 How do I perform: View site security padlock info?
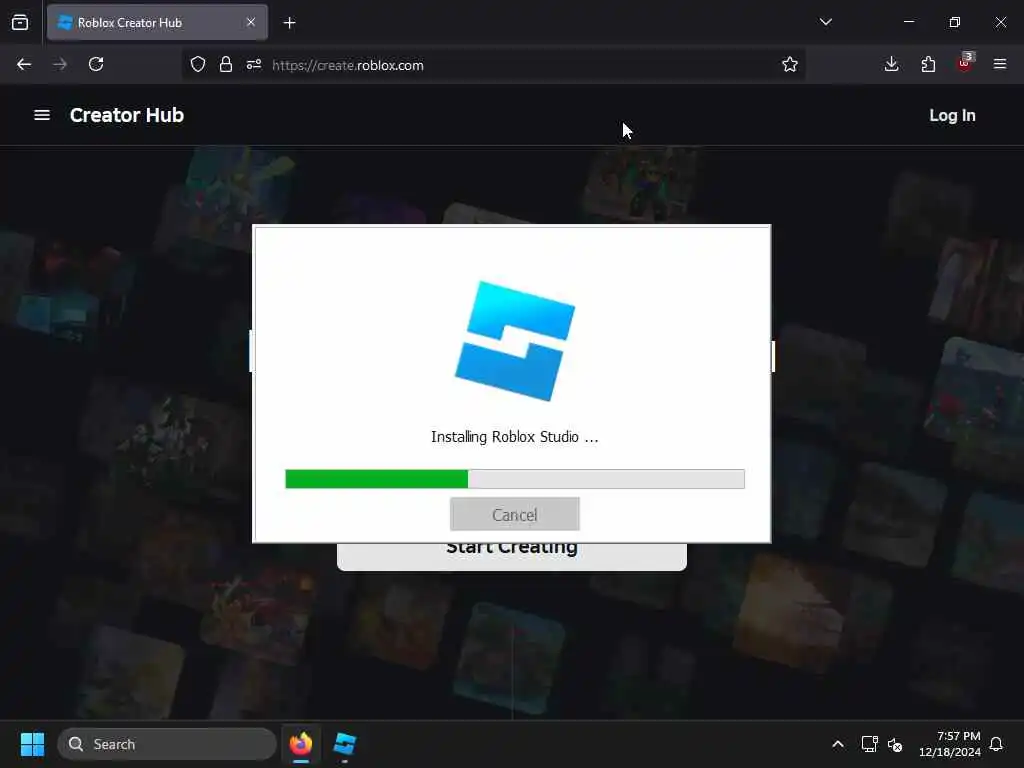pos(226,64)
